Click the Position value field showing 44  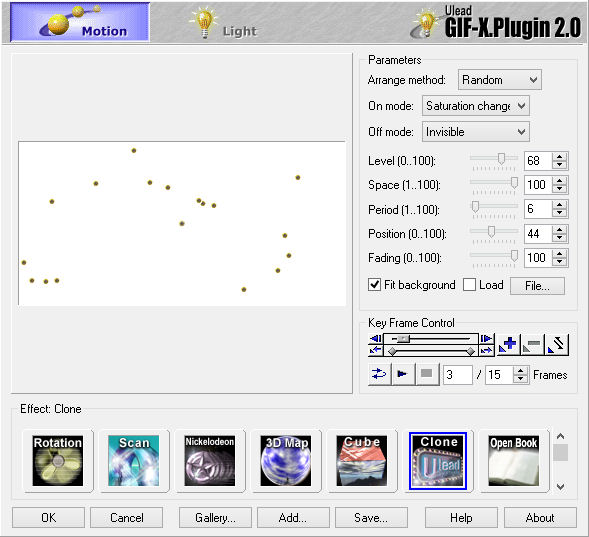click(x=538, y=234)
